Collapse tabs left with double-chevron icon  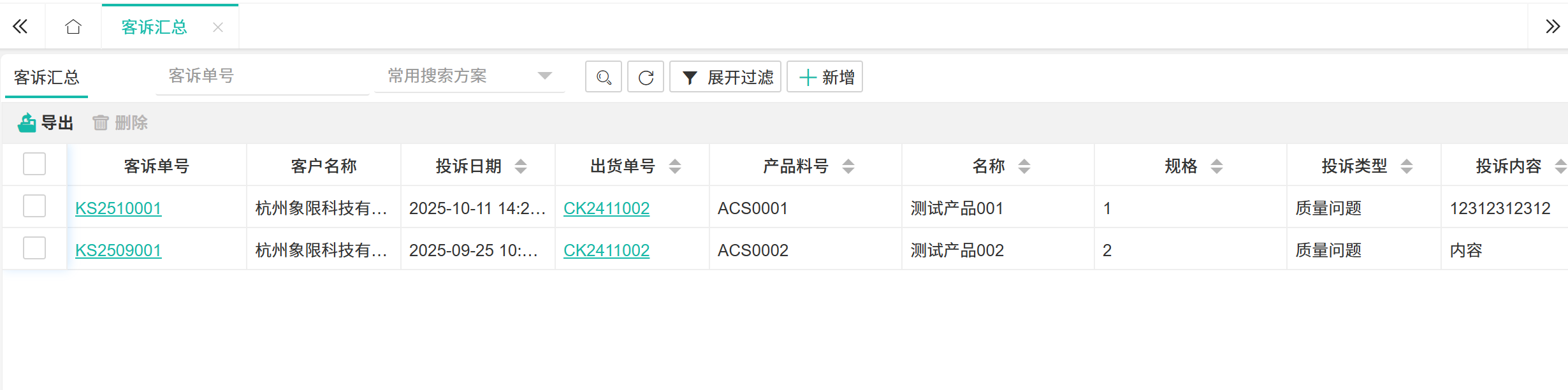point(20,27)
